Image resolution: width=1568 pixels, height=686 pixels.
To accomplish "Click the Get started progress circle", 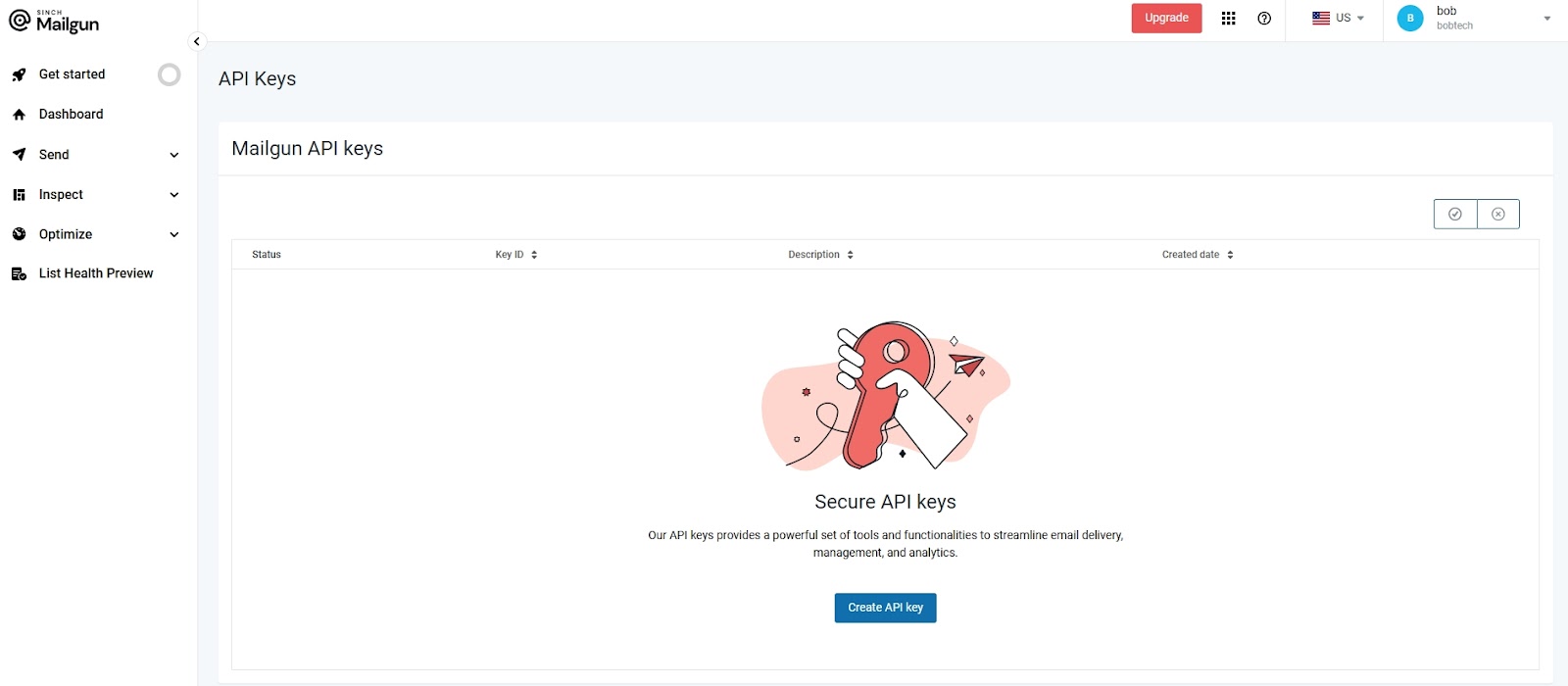I will pyautogui.click(x=170, y=74).
